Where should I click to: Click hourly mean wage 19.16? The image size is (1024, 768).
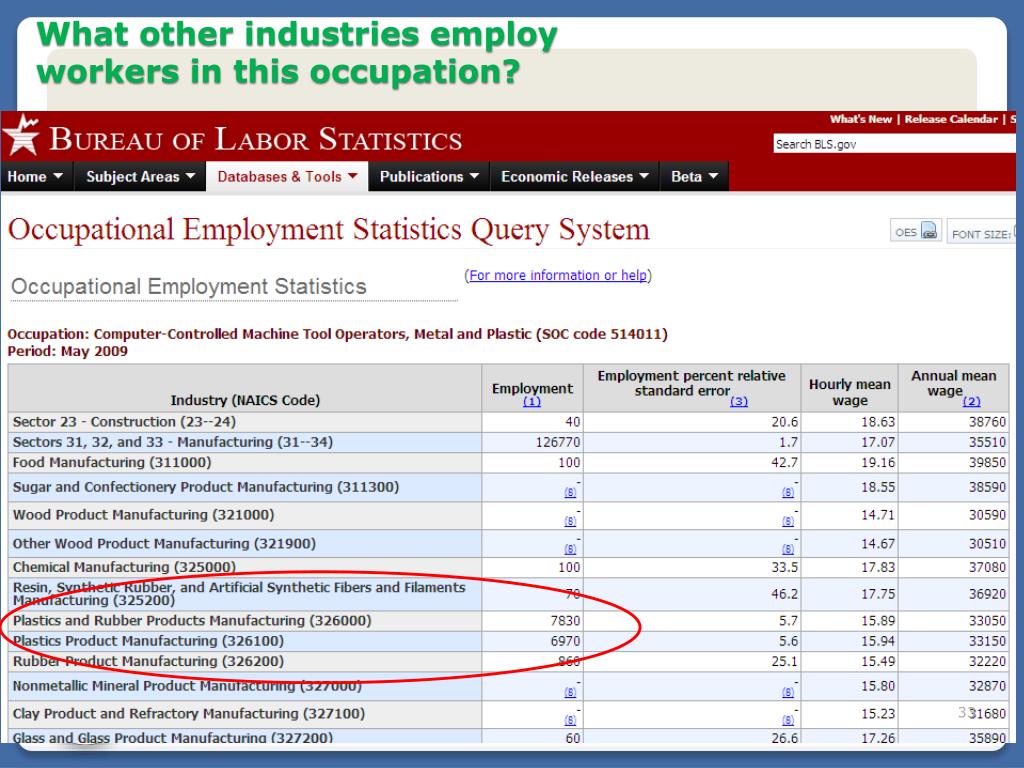tap(878, 462)
